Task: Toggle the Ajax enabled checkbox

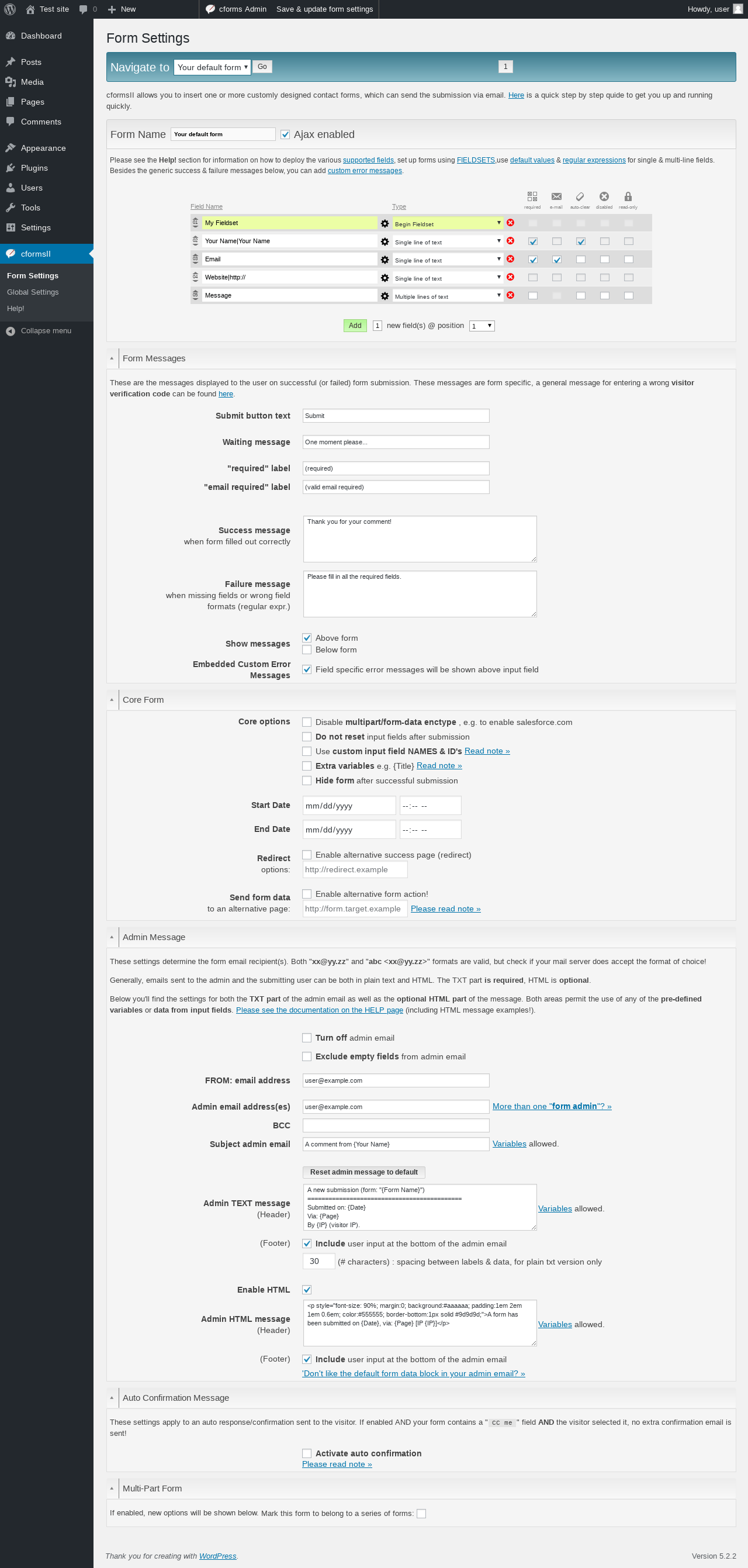Action: click(x=285, y=134)
